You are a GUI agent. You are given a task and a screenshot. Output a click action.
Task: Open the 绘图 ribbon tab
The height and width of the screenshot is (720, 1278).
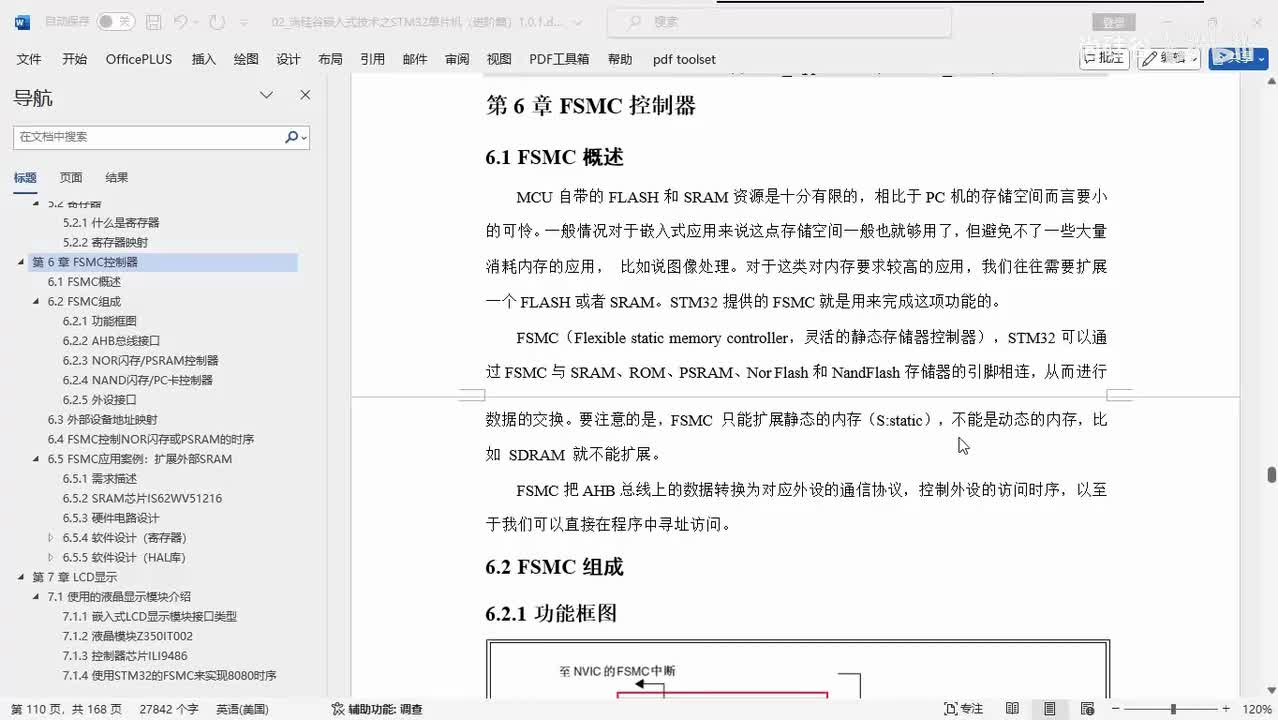246,59
